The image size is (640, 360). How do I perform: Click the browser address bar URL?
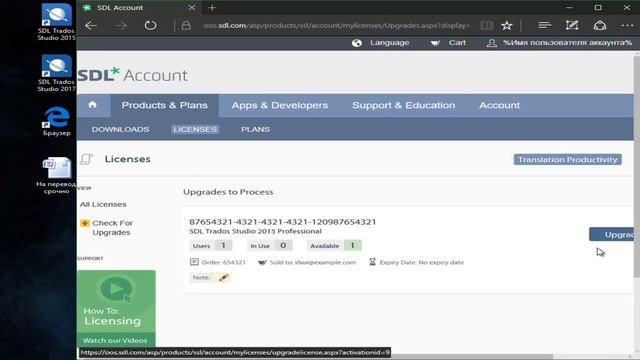click(336, 25)
